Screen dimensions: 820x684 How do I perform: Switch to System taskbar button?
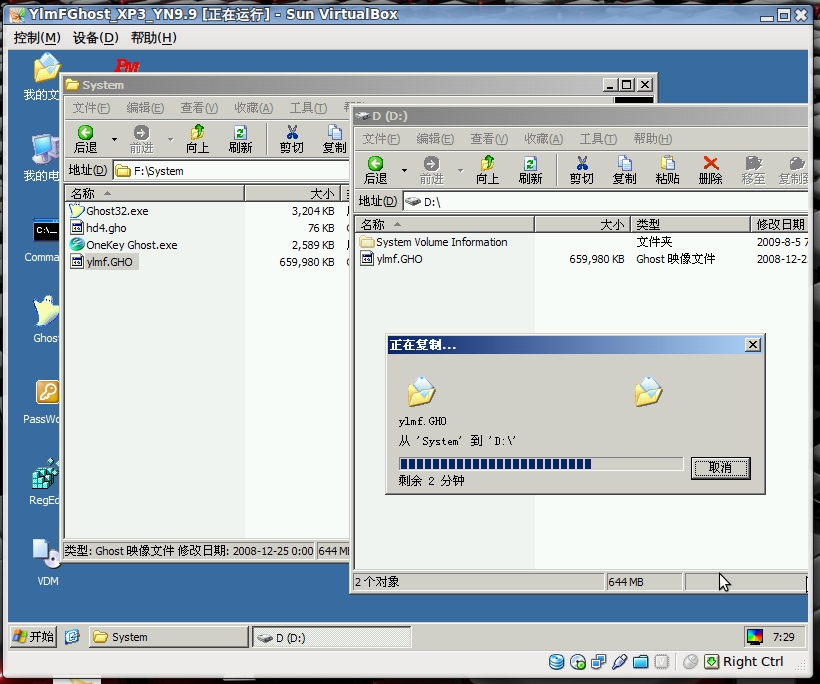coord(168,637)
